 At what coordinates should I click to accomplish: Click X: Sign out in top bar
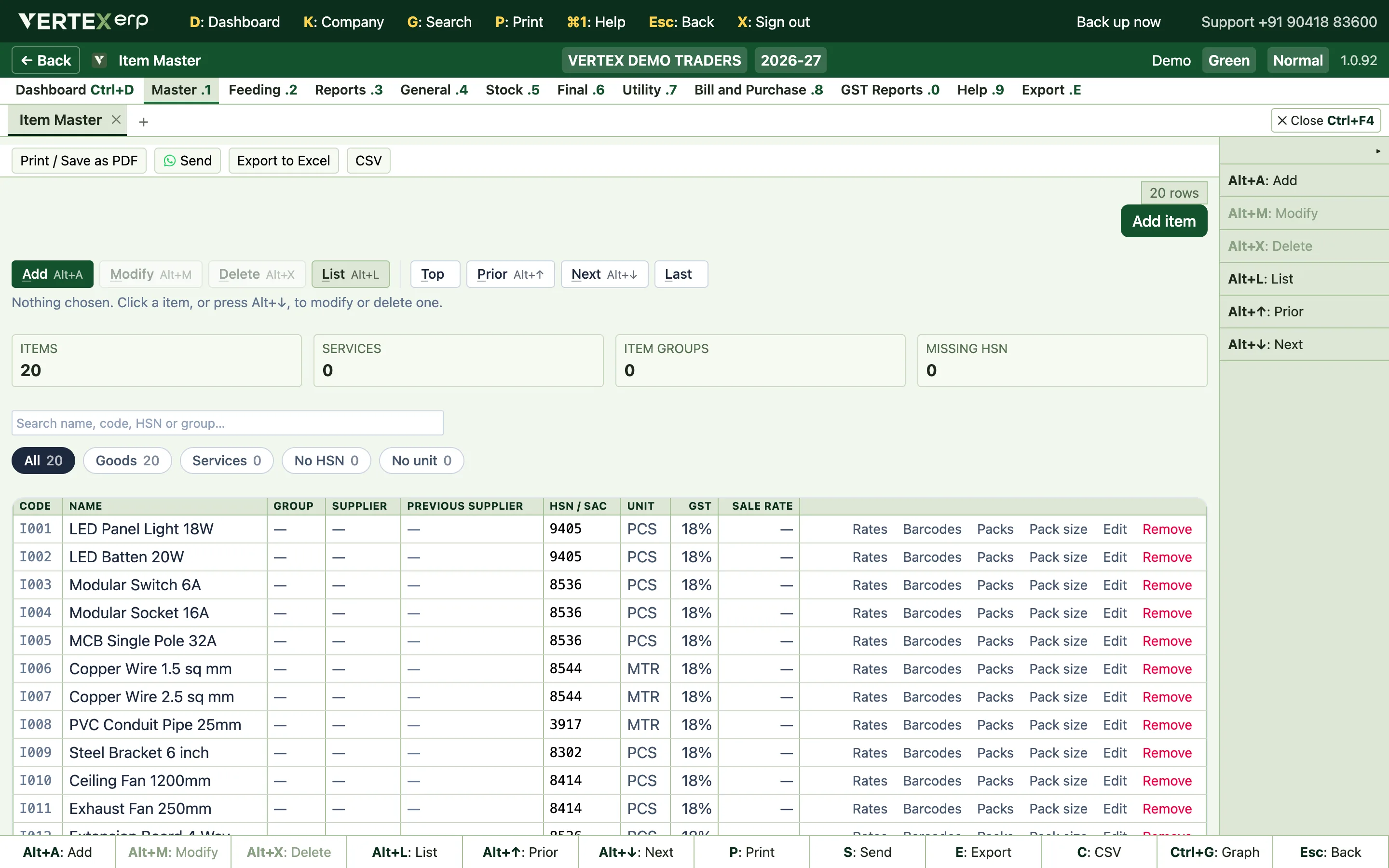click(773, 22)
